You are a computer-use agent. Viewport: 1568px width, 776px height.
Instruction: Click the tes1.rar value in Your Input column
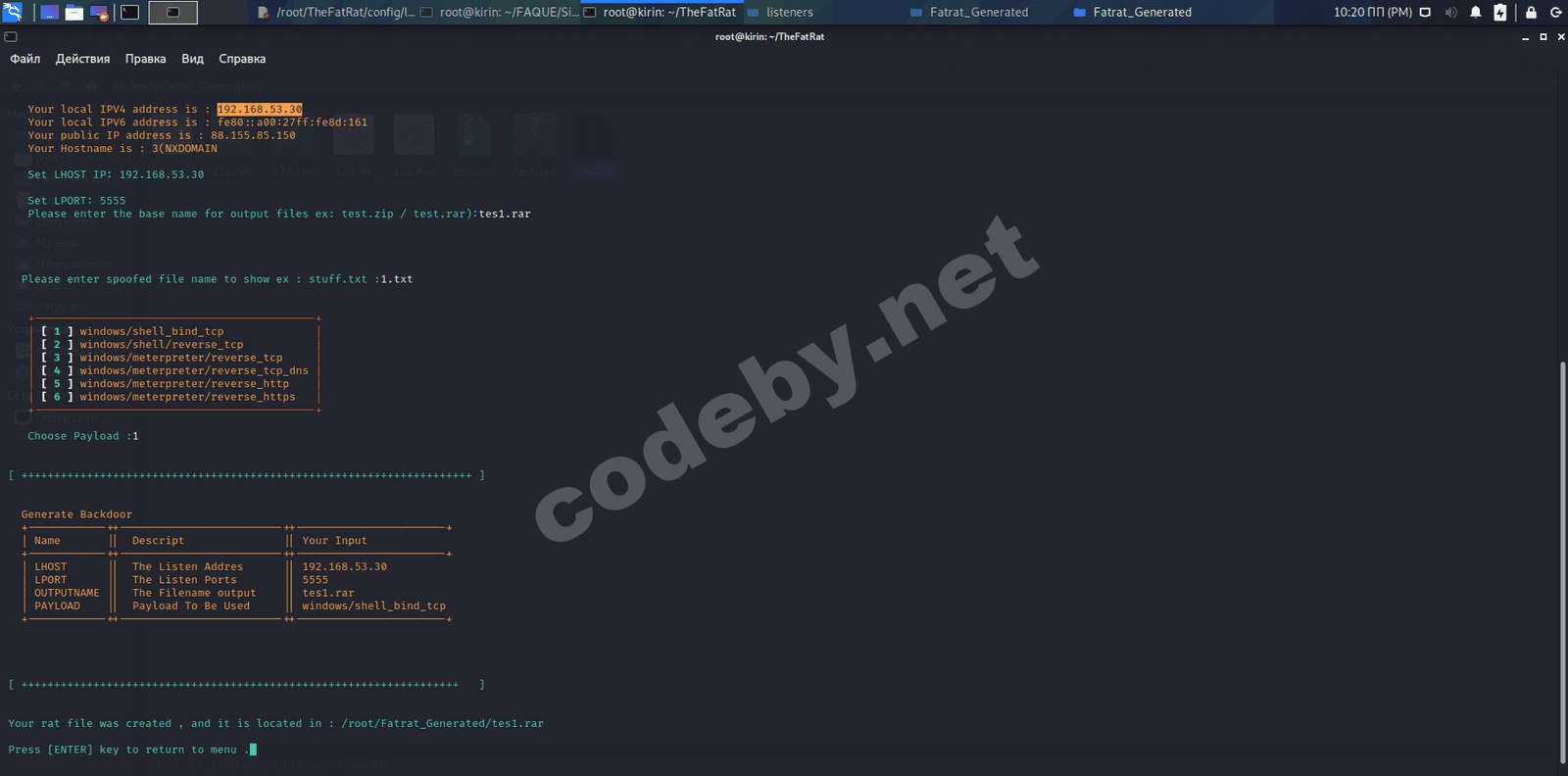[x=328, y=593]
